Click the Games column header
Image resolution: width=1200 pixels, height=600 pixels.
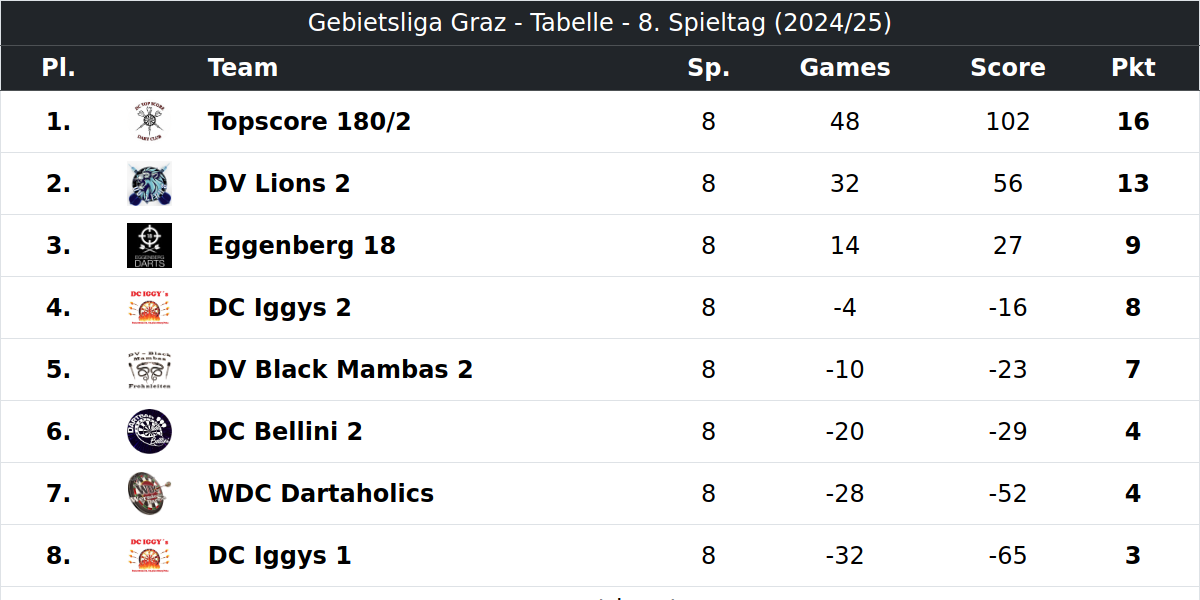845,68
